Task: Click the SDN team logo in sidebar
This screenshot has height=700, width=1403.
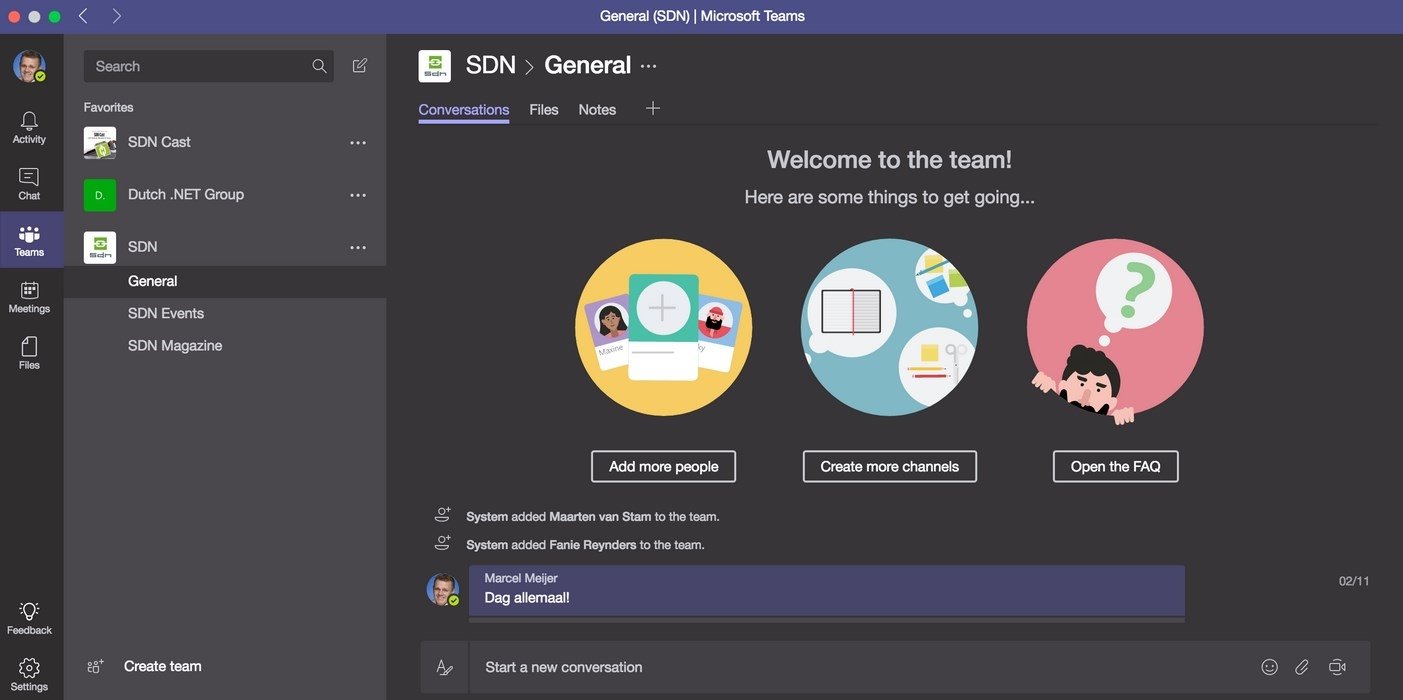Action: click(100, 247)
